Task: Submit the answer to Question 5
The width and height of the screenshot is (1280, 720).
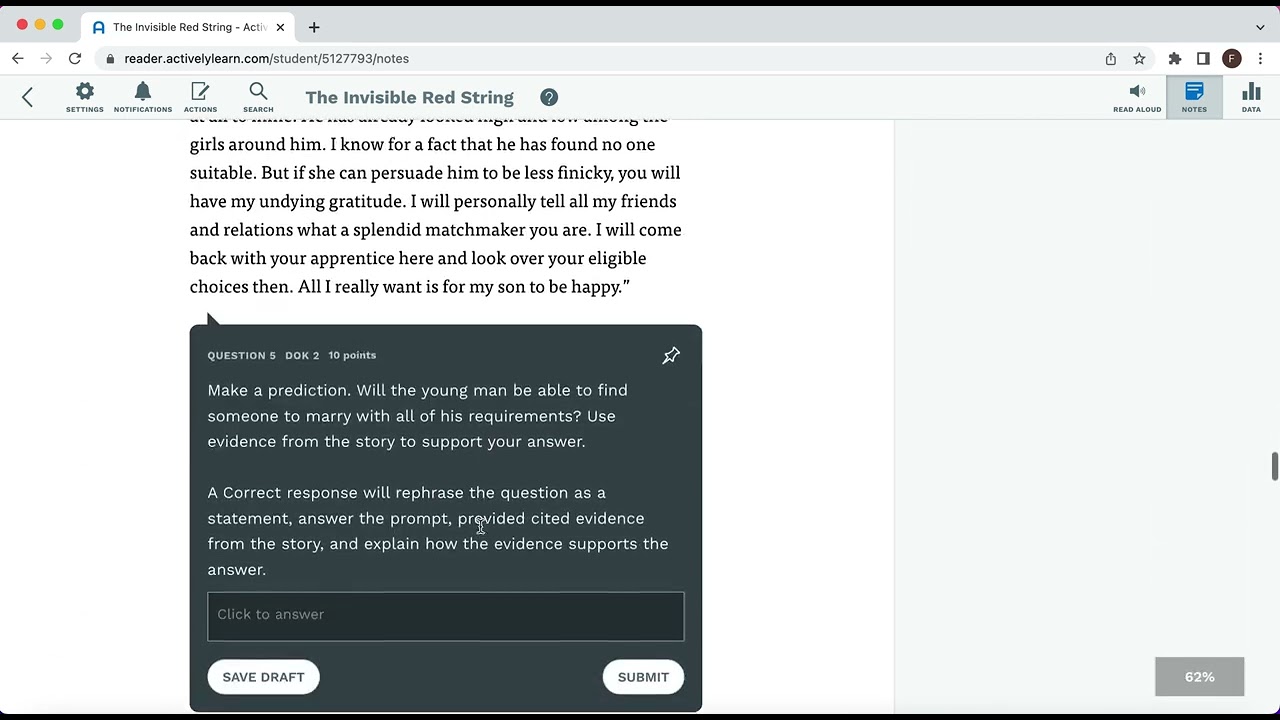Action: [x=643, y=677]
